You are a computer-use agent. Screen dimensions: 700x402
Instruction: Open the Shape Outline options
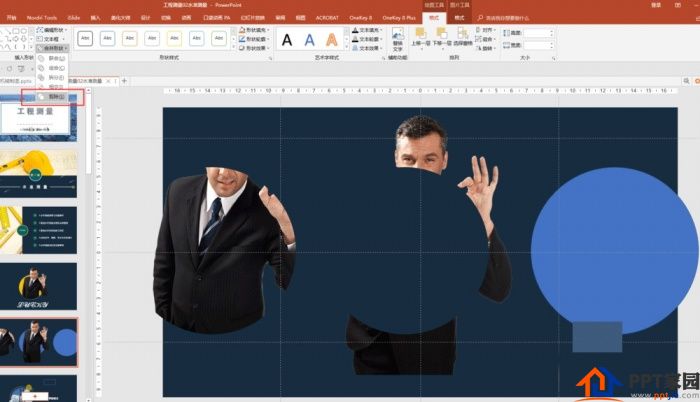pyautogui.click(x=254, y=39)
